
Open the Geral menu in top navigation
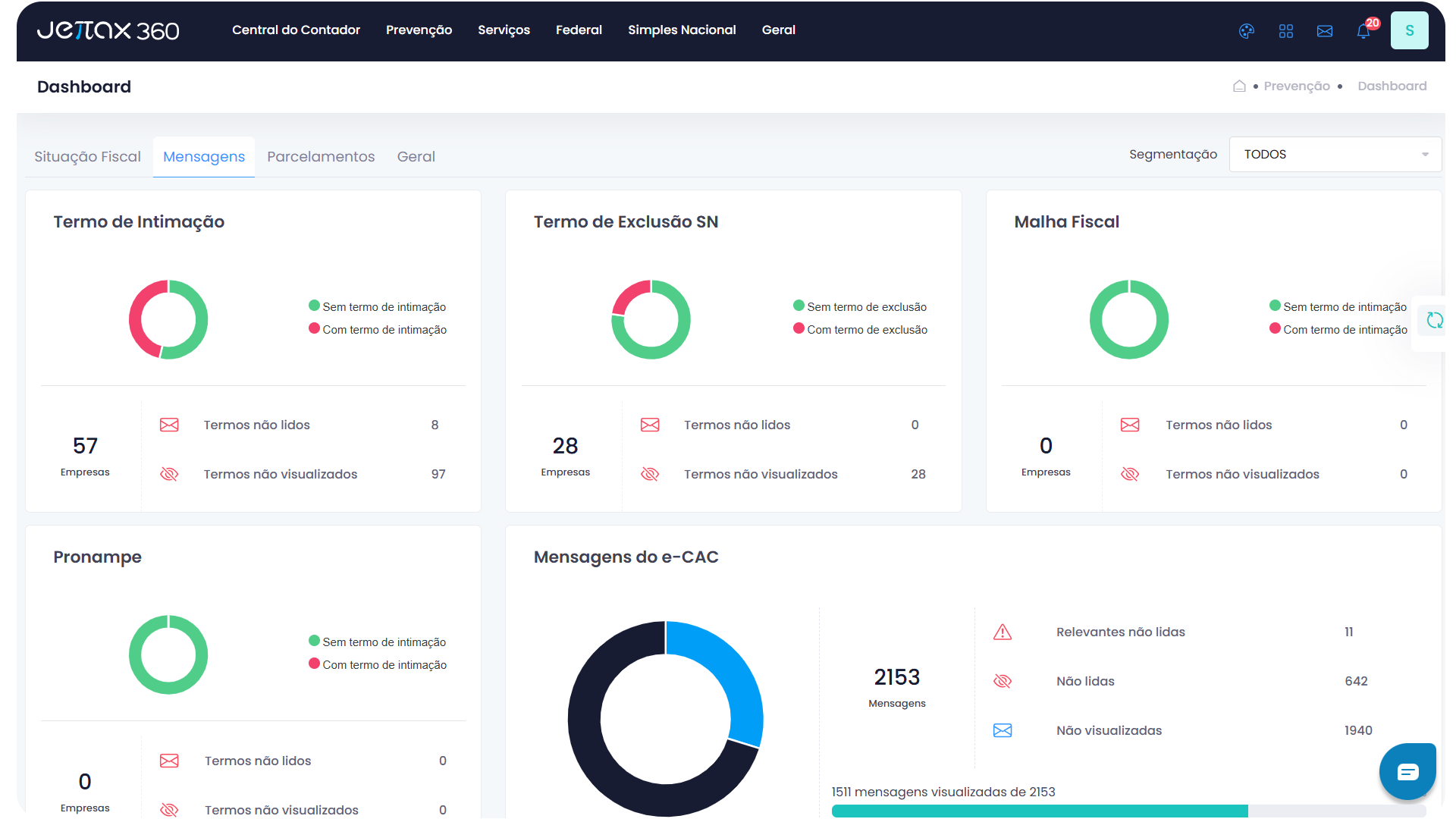(778, 30)
